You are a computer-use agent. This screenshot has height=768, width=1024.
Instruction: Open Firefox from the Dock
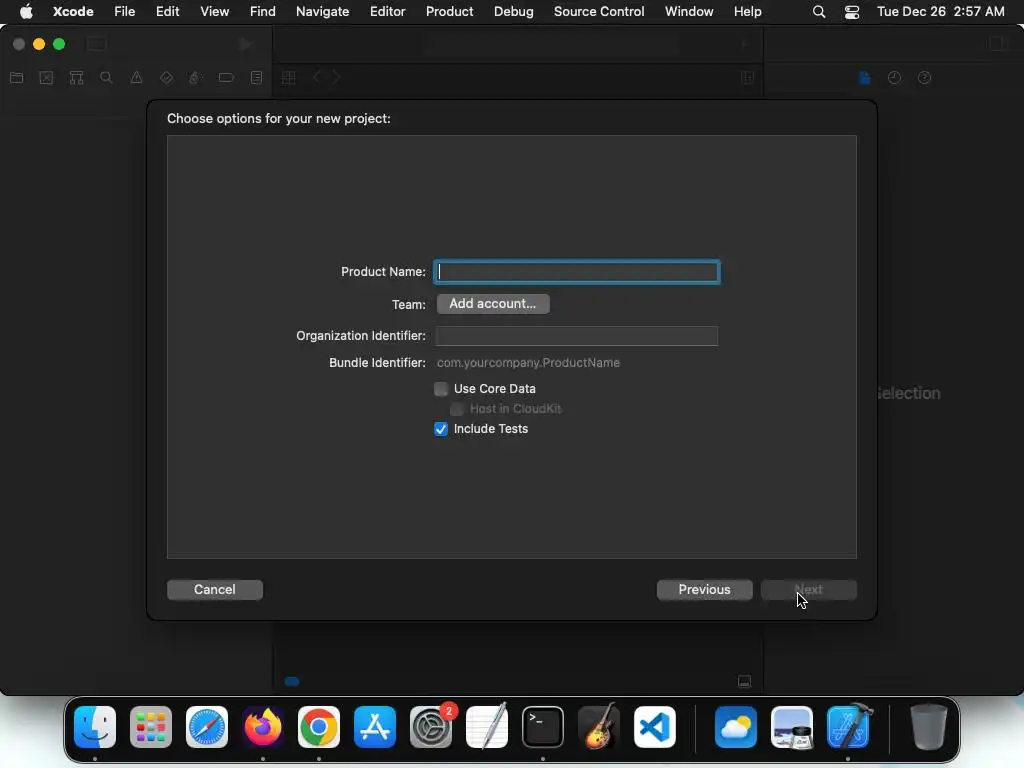pos(263,727)
